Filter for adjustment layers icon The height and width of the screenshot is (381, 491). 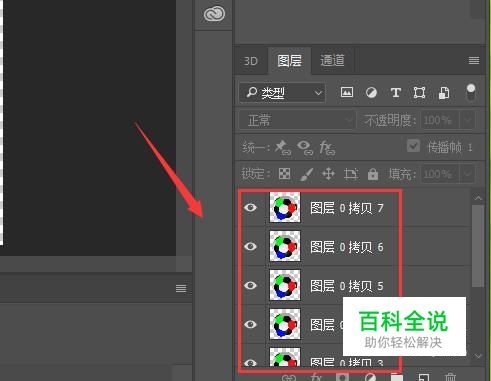371,93
